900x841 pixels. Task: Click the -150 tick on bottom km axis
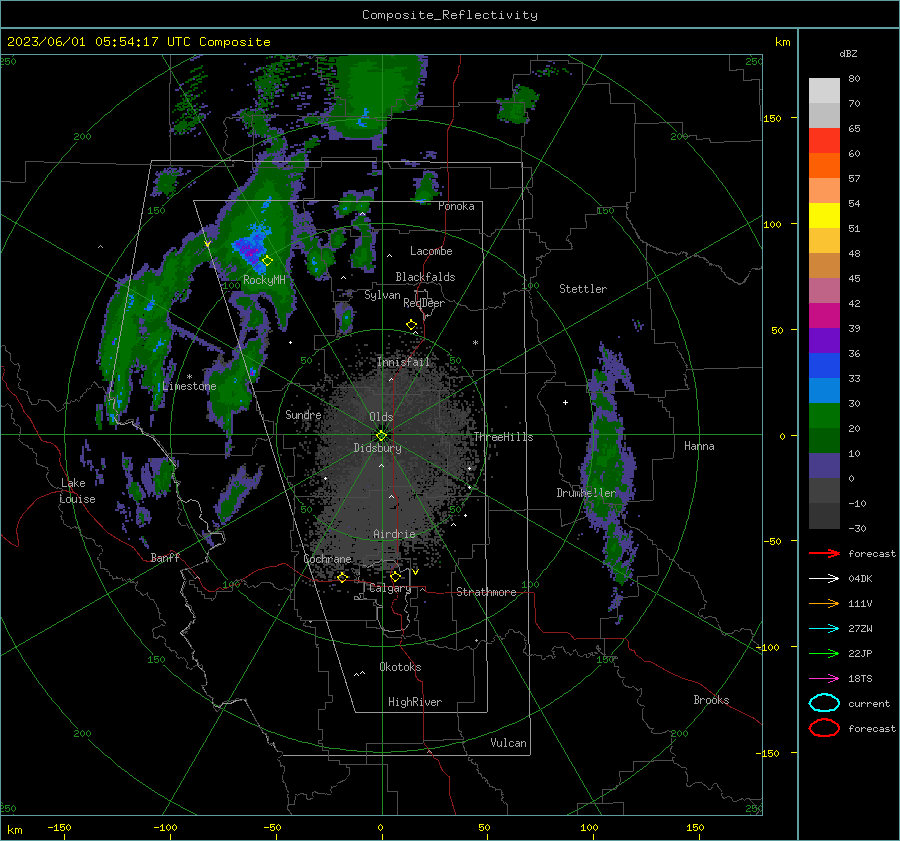tap(59, 827)
